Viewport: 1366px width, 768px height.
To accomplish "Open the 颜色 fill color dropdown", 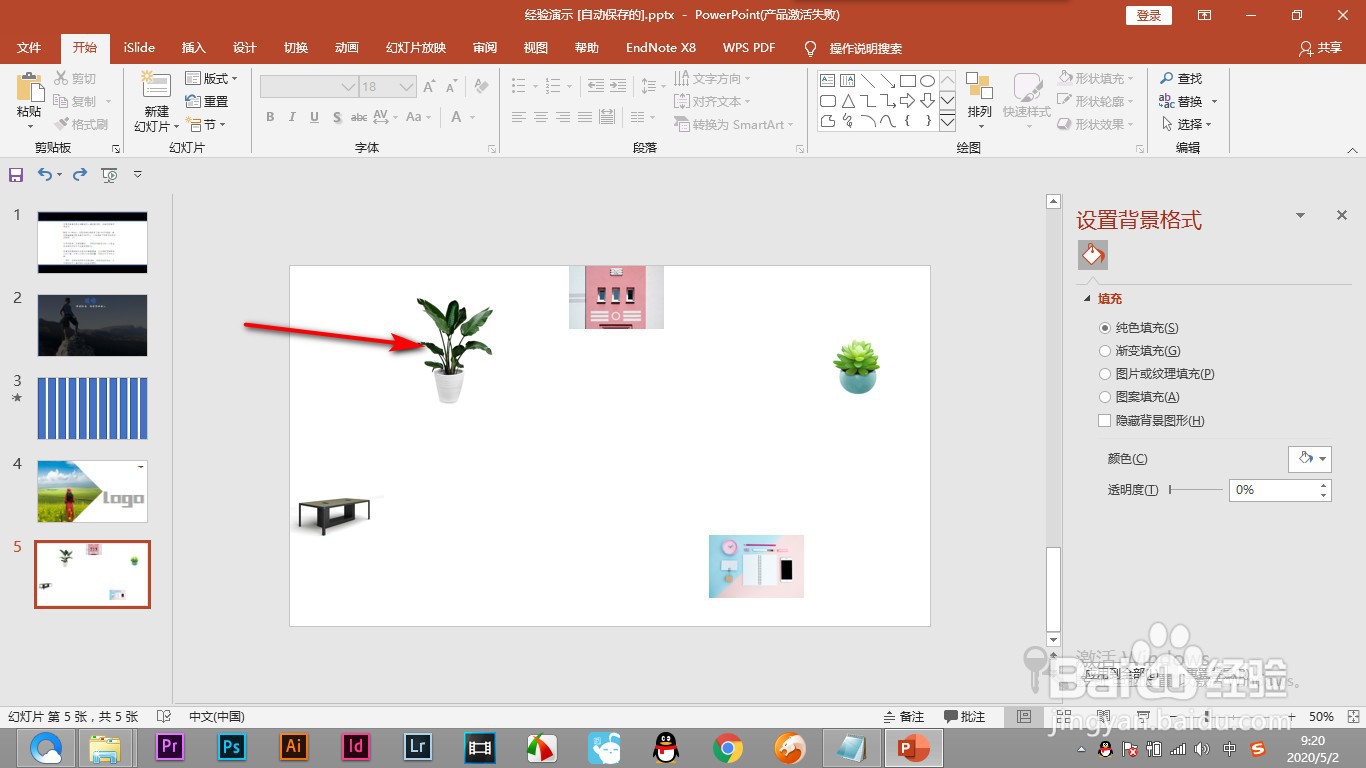I will tap(1309, 458).
